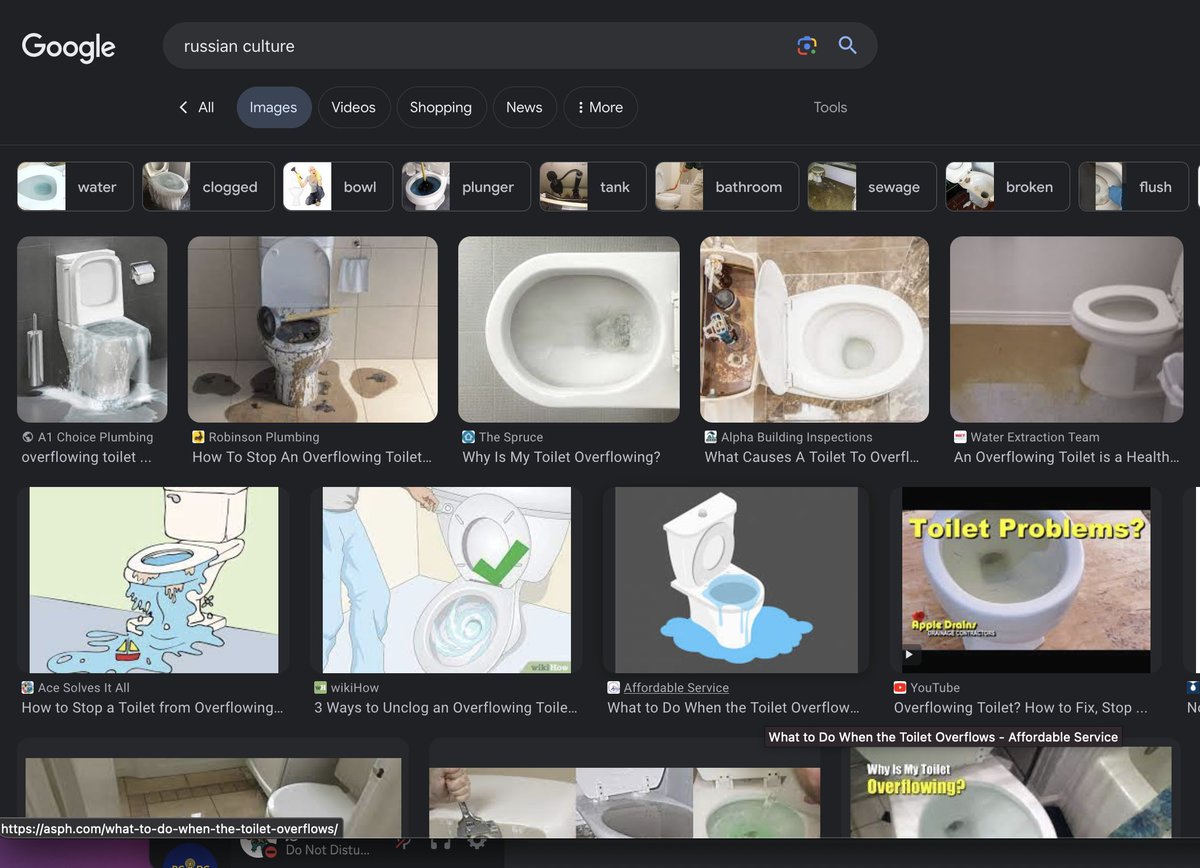Click the YouTube favicon
Screen dimensions: 1200x868
click(900, 688)
